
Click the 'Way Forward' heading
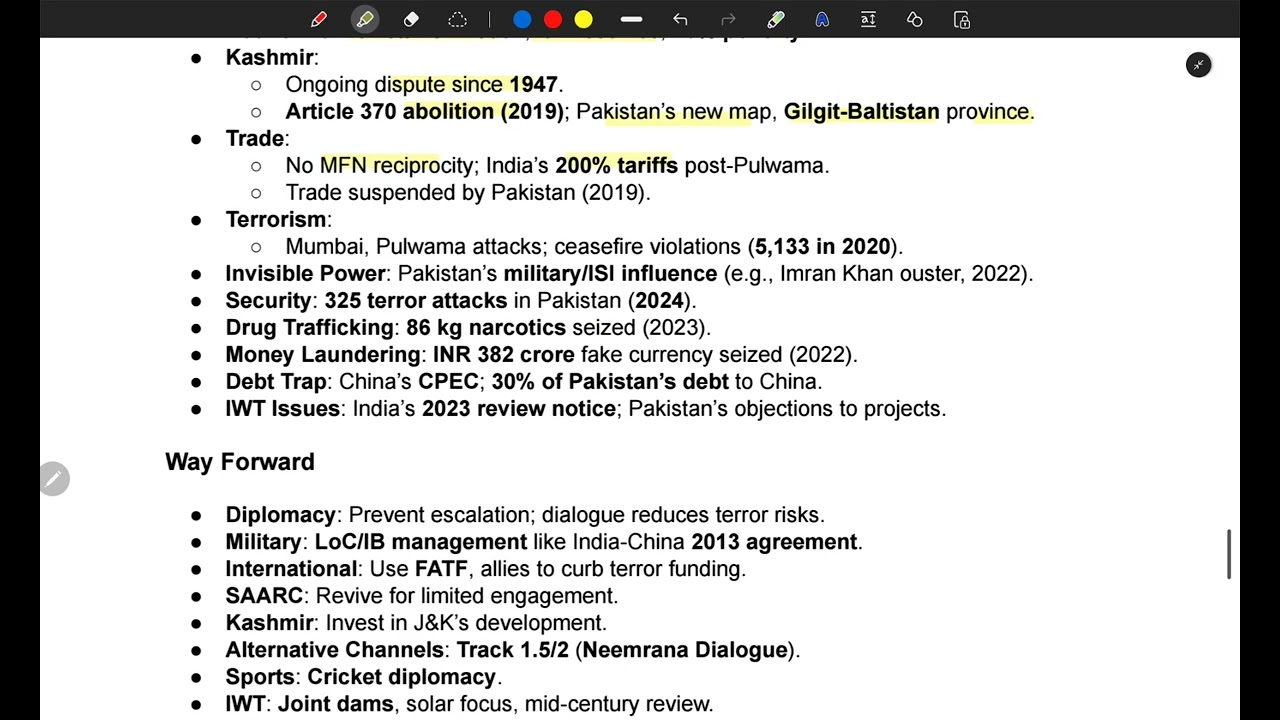[x=240, y=462]
